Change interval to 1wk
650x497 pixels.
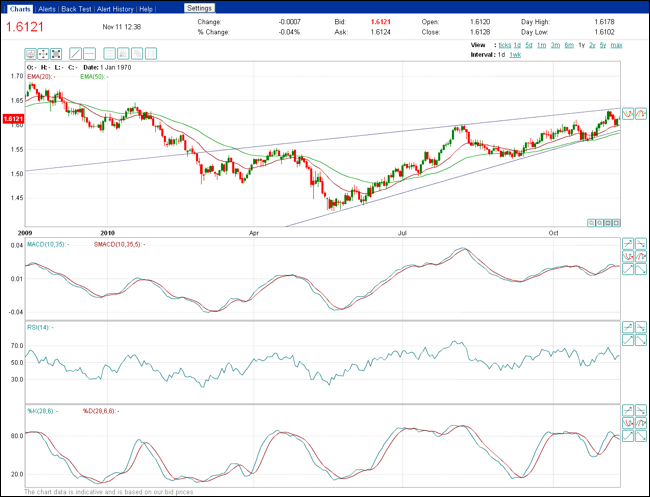515,55
